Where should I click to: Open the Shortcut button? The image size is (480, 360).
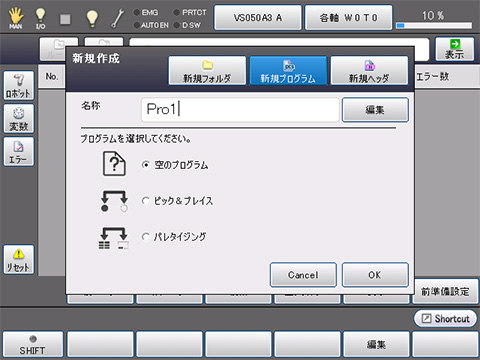point(445,318)
